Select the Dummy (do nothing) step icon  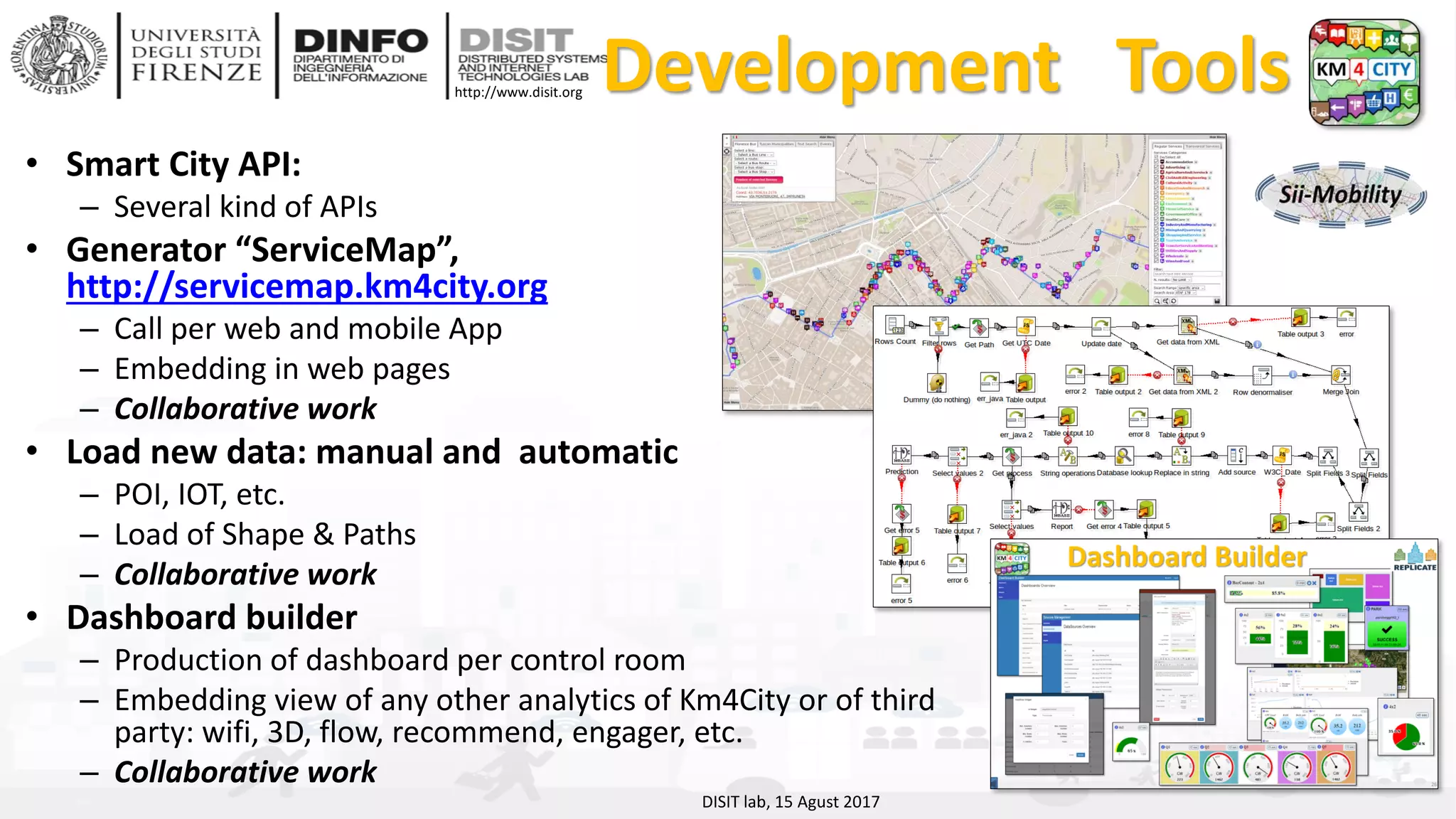[937, 382]
